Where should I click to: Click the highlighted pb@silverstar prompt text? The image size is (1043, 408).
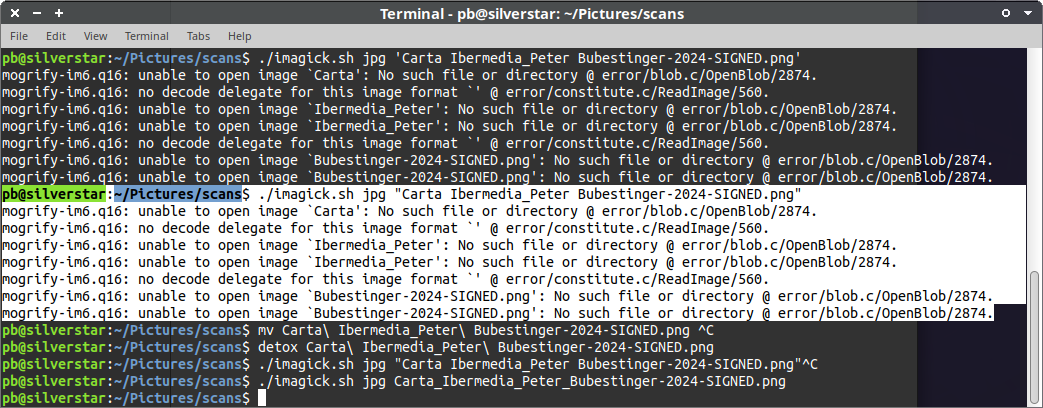pyautogui.click(x=54, y=193)
